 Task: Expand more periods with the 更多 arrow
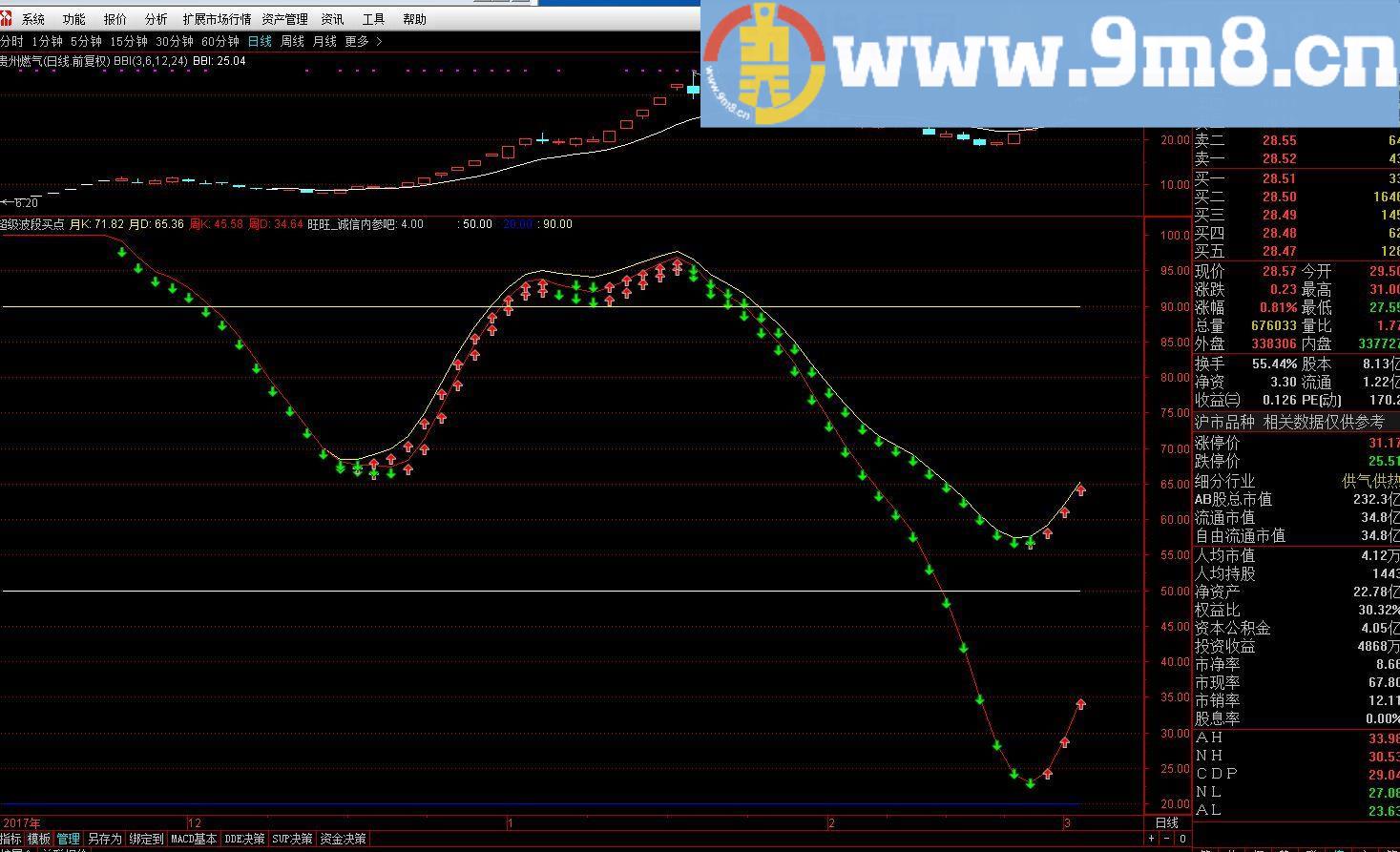(x=379, y=41)
